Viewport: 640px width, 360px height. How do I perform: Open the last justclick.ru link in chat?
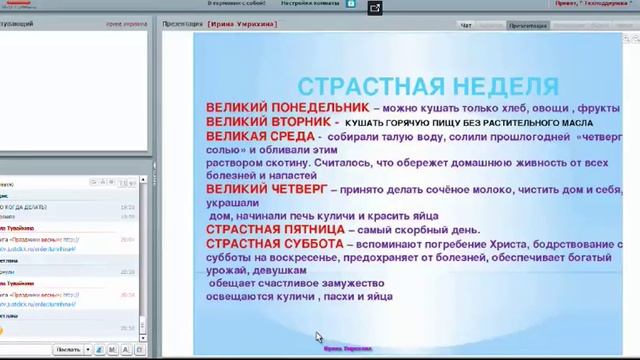39,304
